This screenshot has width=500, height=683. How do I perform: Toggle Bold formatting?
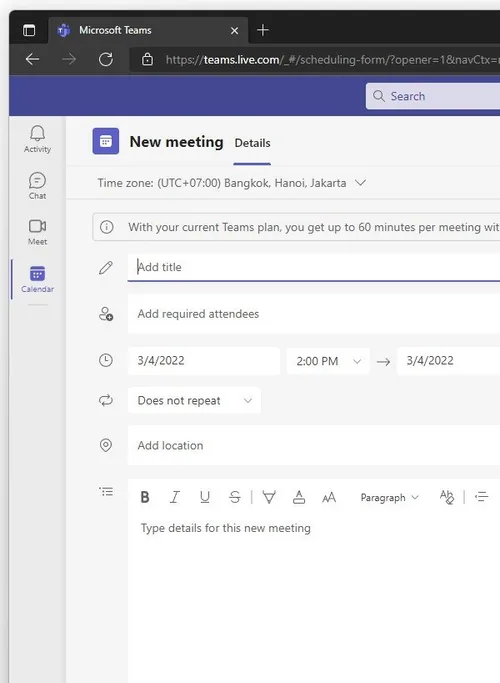click(145, 497)
